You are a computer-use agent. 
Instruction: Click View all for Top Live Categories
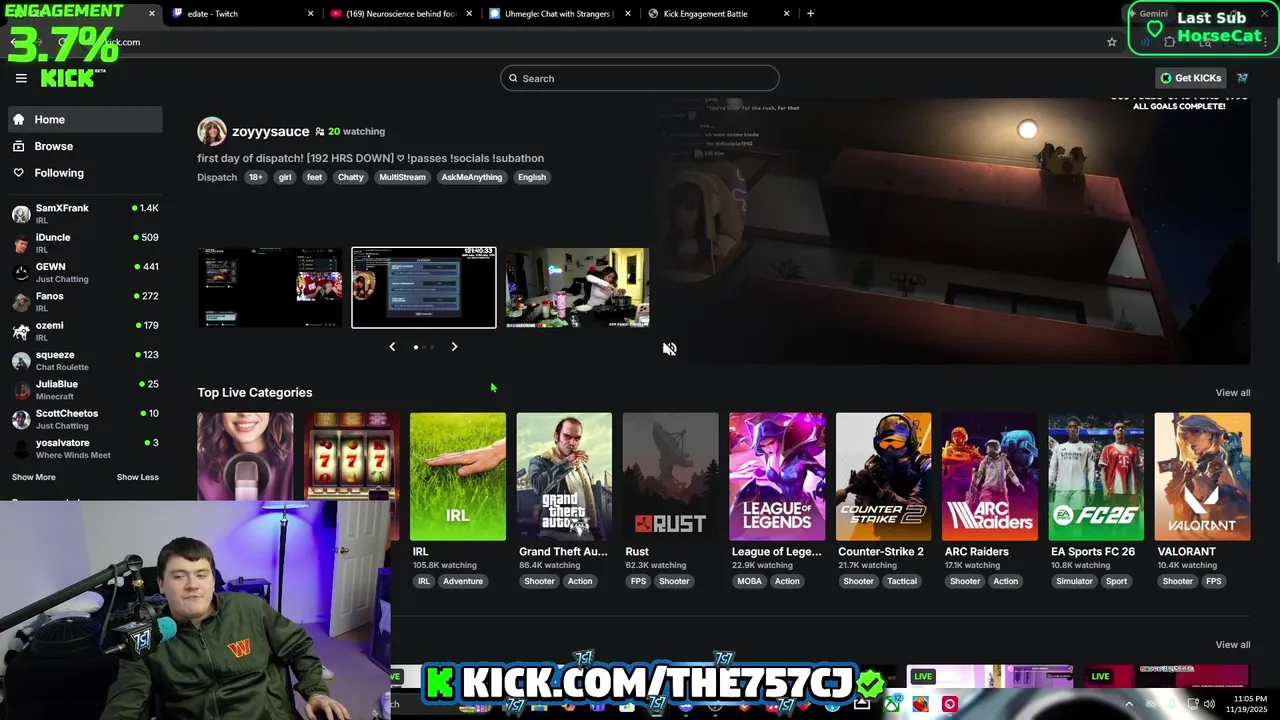pos(1233,392)
